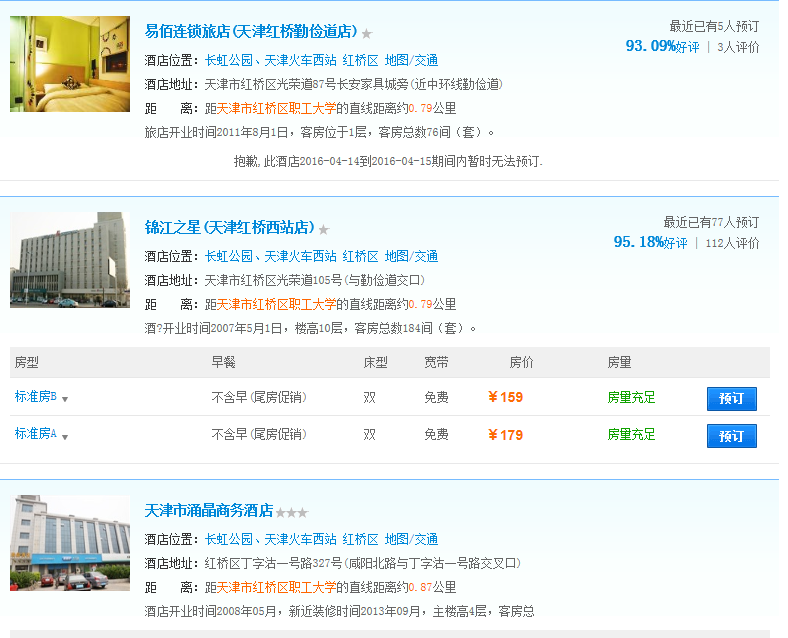The width and height of the screenshot is (788, 638).
Task: Click the 房量 column header
Action: (620, 362)
